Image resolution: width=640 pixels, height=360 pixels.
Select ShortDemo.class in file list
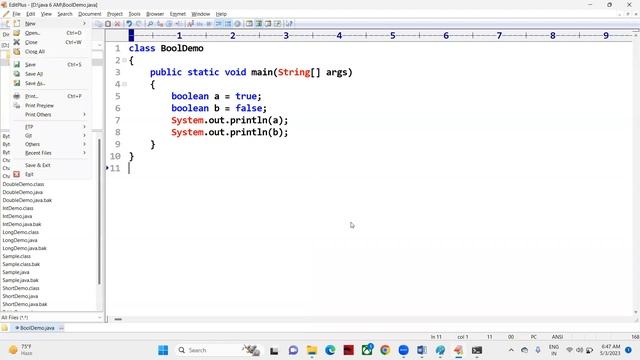click(21, 288)
